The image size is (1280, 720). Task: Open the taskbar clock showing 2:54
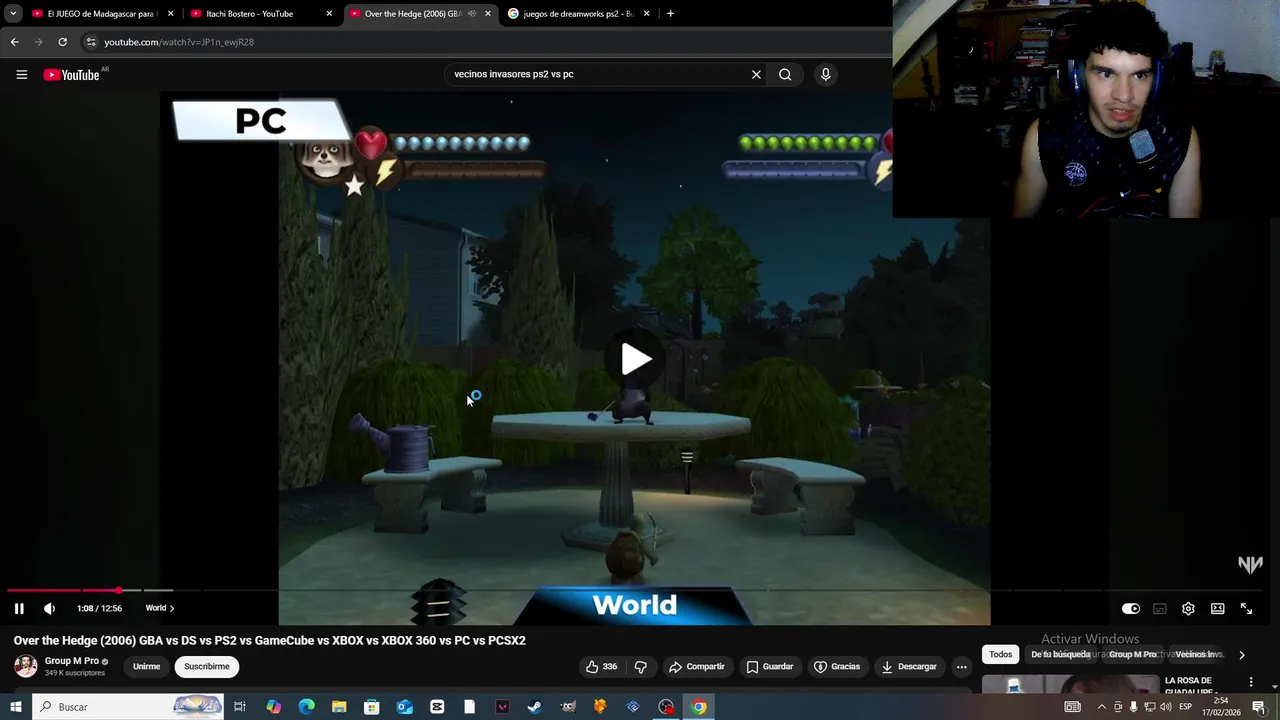pos(1220,707)
